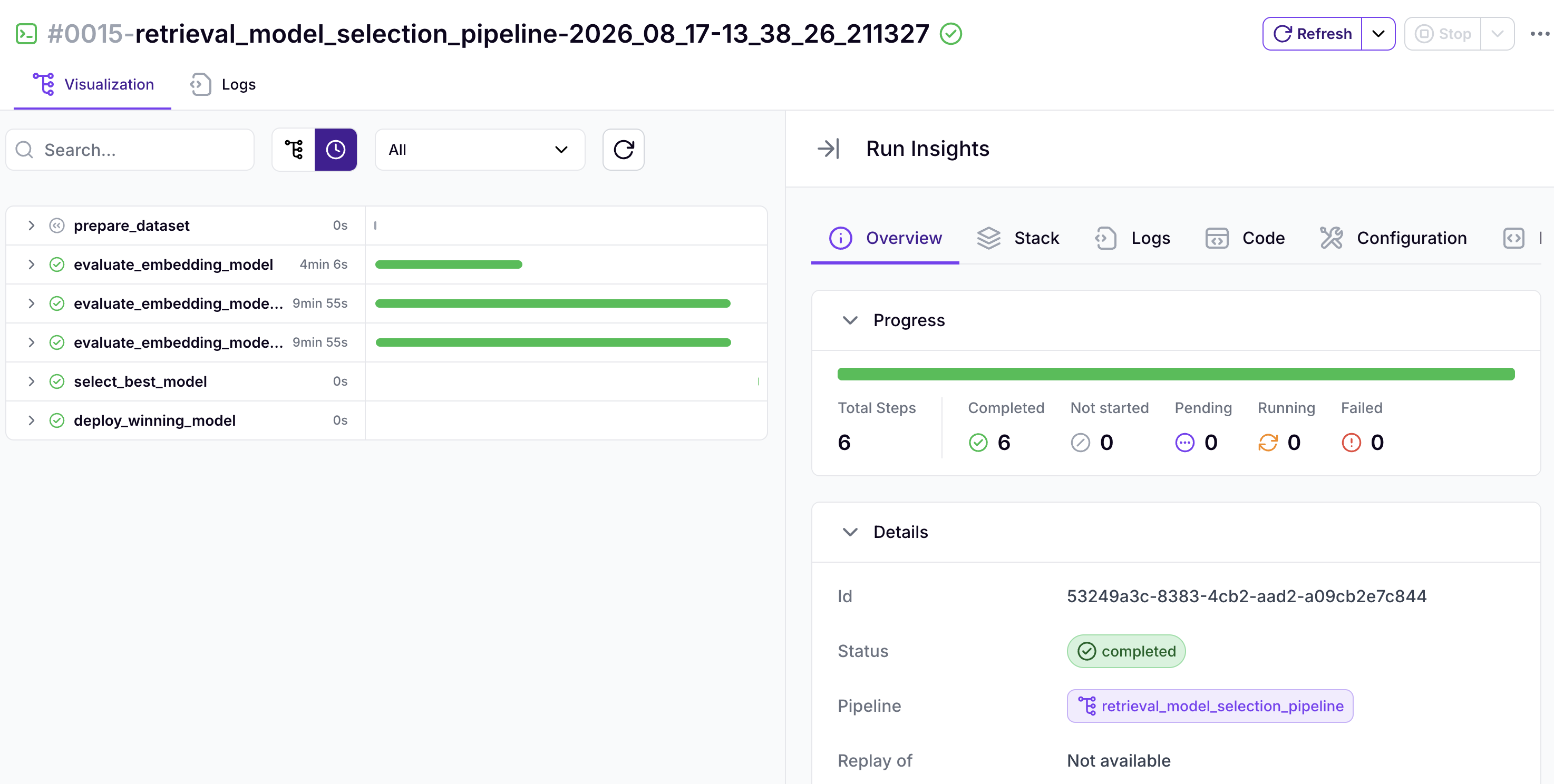This screenshot has width=1554, height=784.
Task: Select the Code tab in Run Insights
Action: 1245,238
